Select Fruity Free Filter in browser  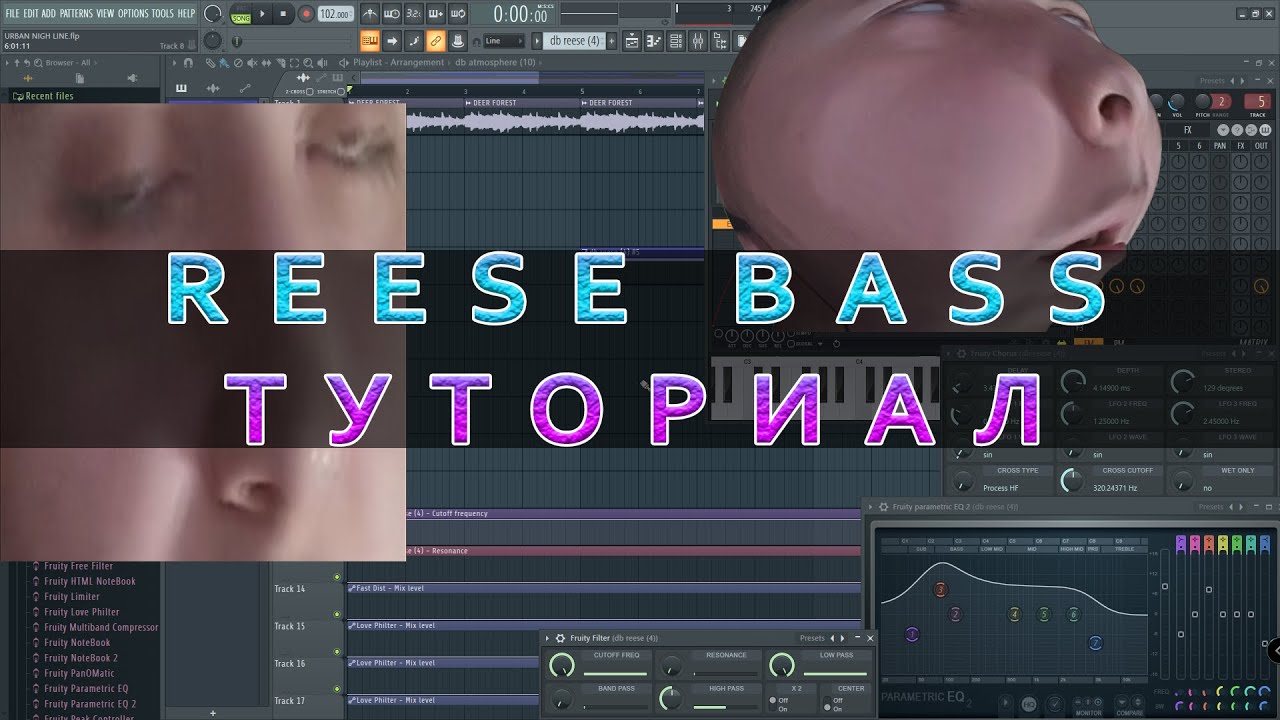[x=78, y=566]
